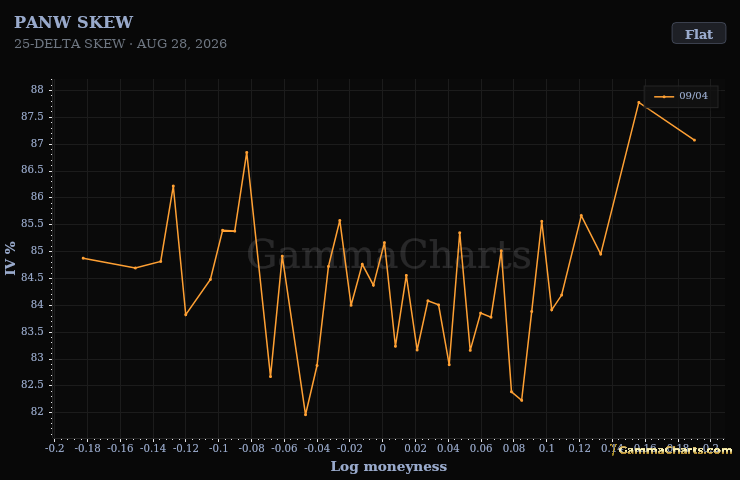
Task: Click the y-axis label 84.5
Action: (x=33, y=278)
